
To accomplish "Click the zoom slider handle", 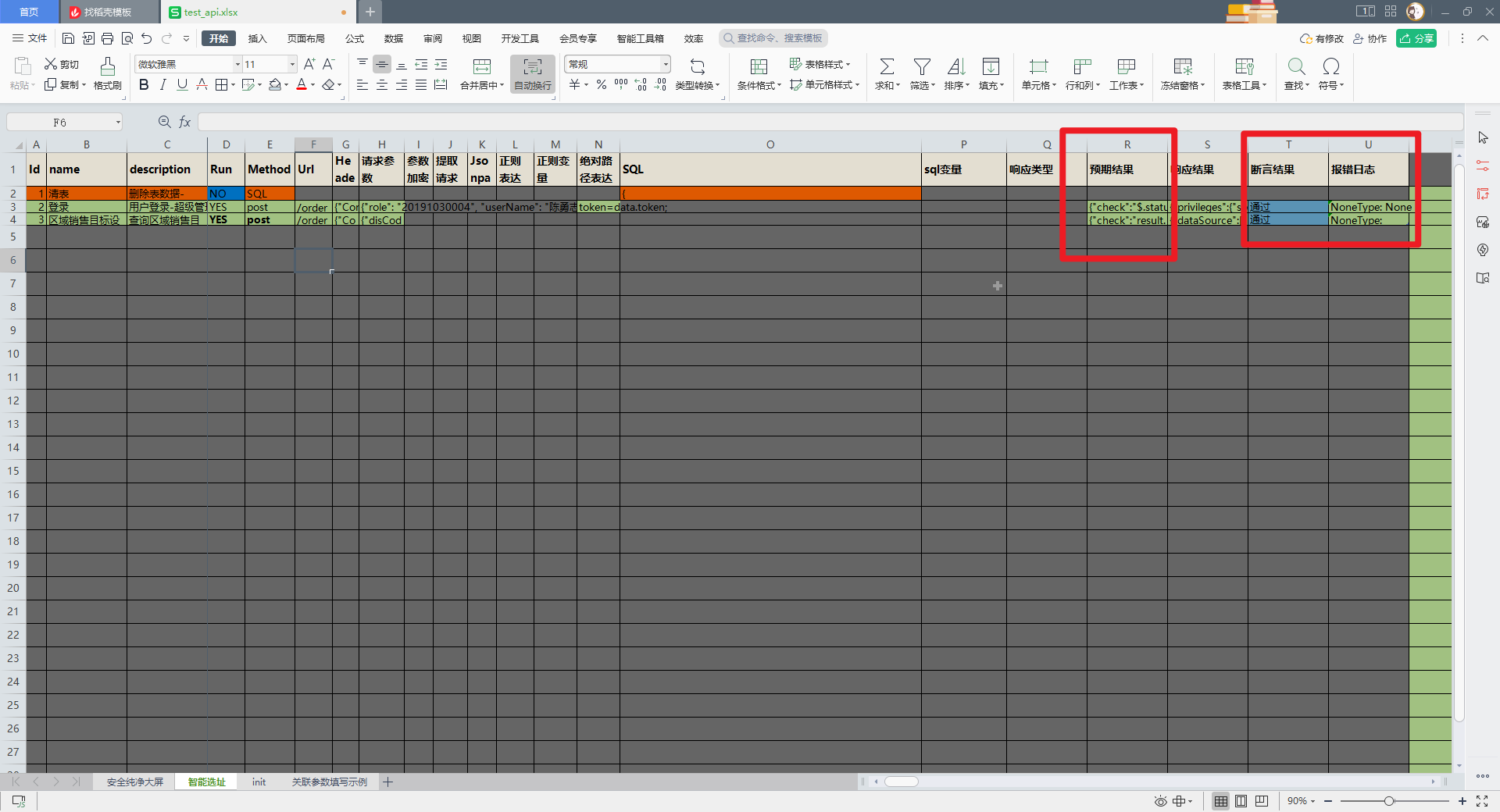I will tap(1388, 801).
